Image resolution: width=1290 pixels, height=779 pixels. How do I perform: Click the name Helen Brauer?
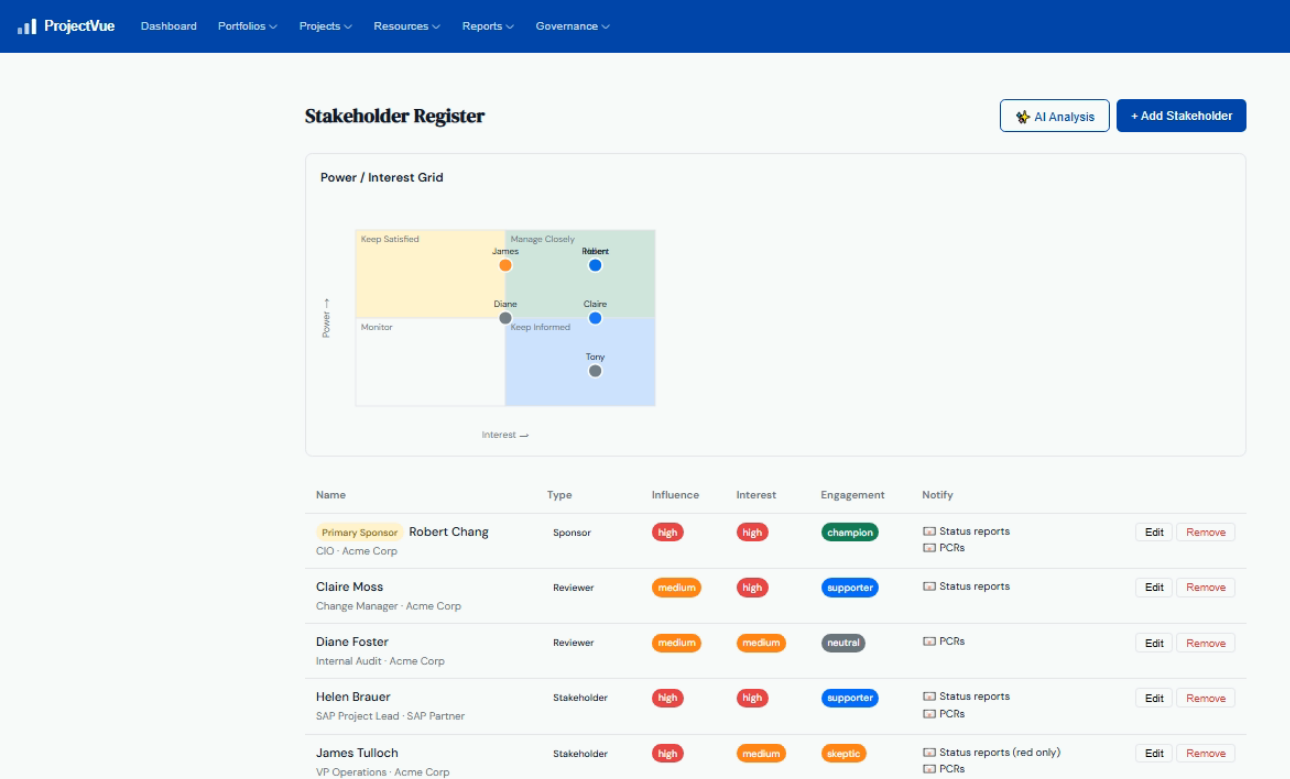coord(353,696)
